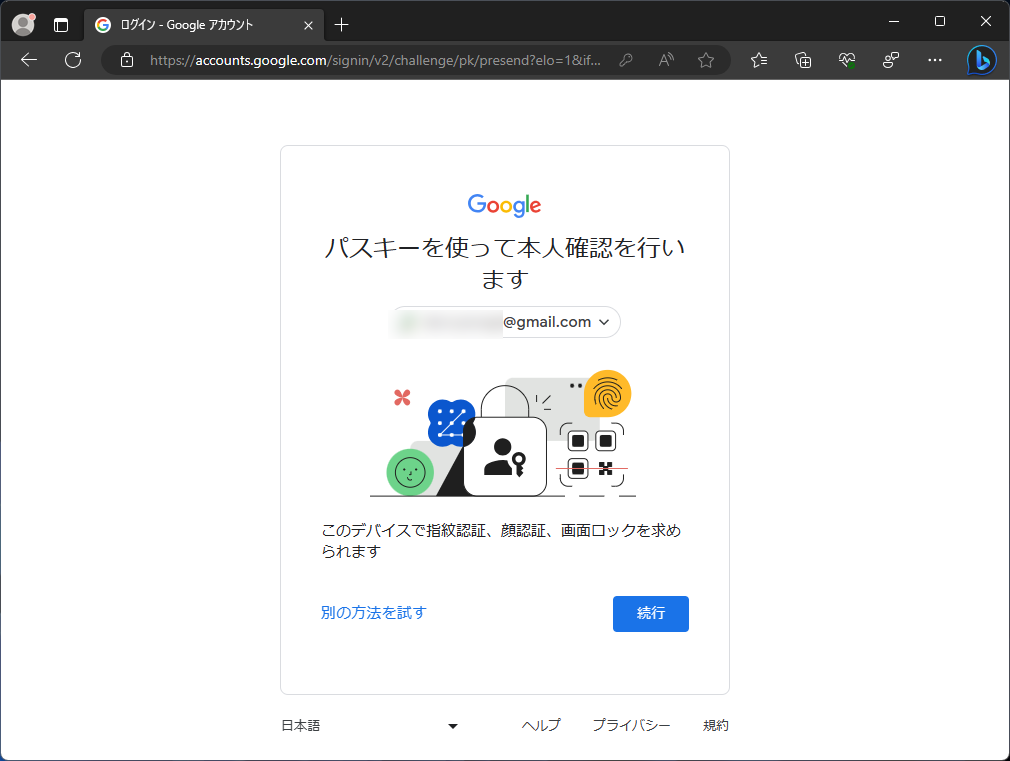This screenshot has height=761, width=1010.
Task: Open the Favorites list
Action: click(x=758, y=60)
